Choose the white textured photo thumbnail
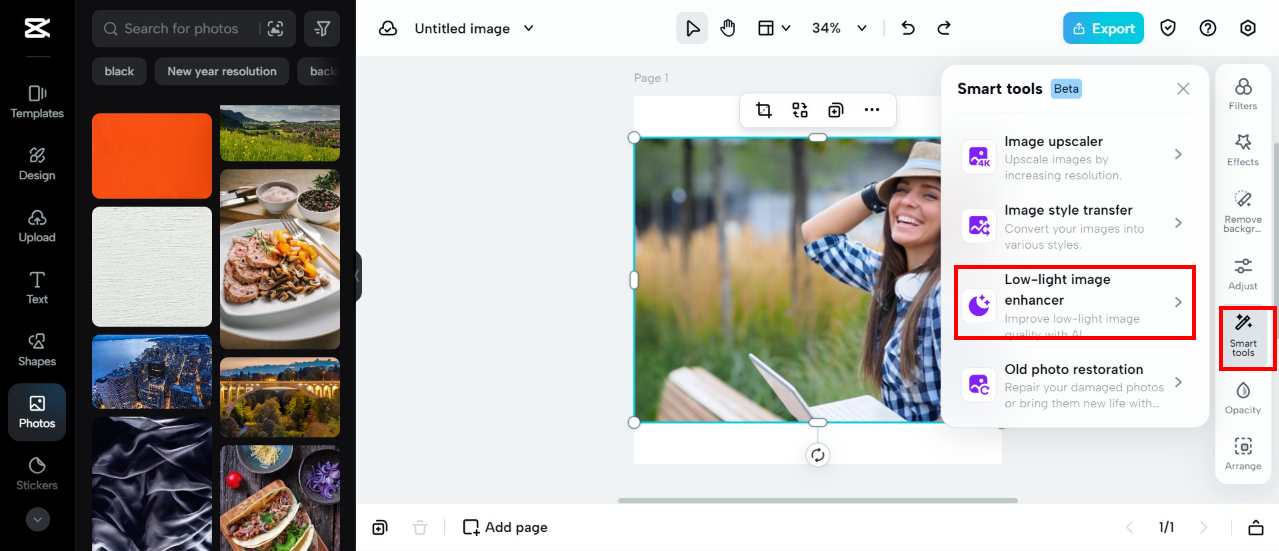Screen dimensions: 1279x551 tap(152, 267)
